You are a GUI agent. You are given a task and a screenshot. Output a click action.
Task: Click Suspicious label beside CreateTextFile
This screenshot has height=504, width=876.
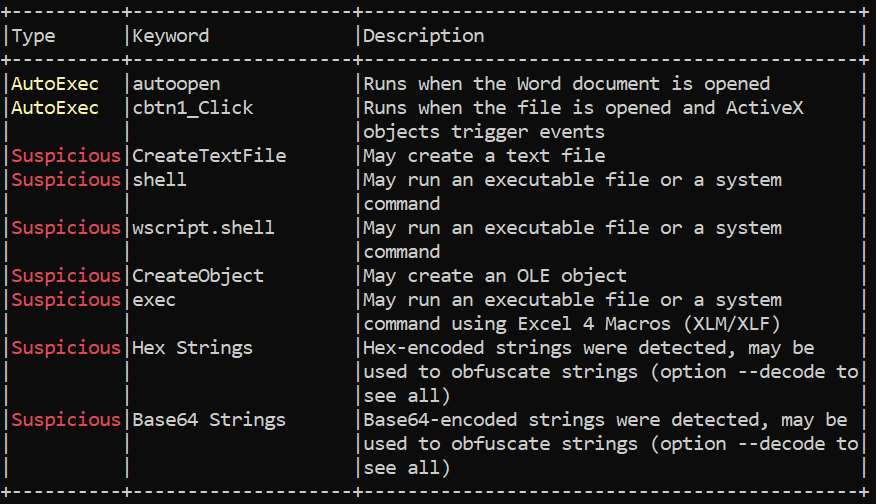click(x=66, y=156)
